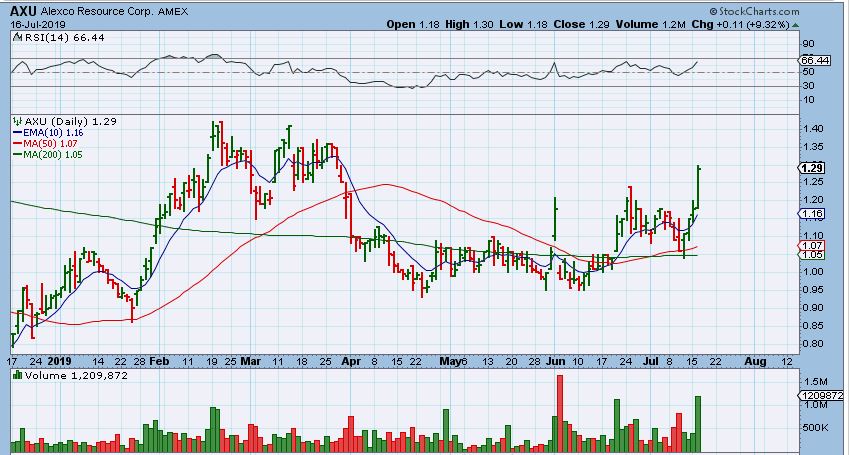Click the Aug month label on date axis

tap(755, 361)
